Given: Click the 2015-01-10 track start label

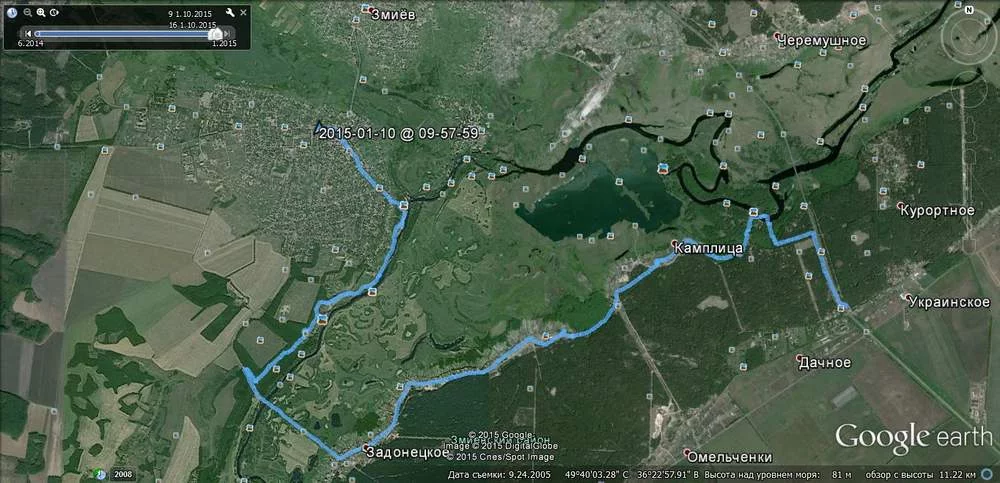Looking at the screenshot, I should (x=397, y=133).
